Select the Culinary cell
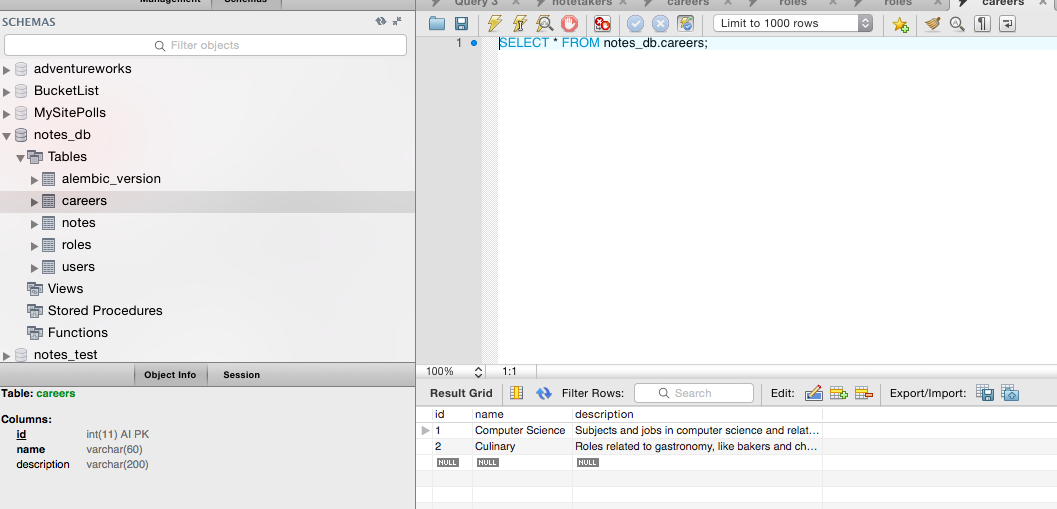 click(x=522, y=446)
